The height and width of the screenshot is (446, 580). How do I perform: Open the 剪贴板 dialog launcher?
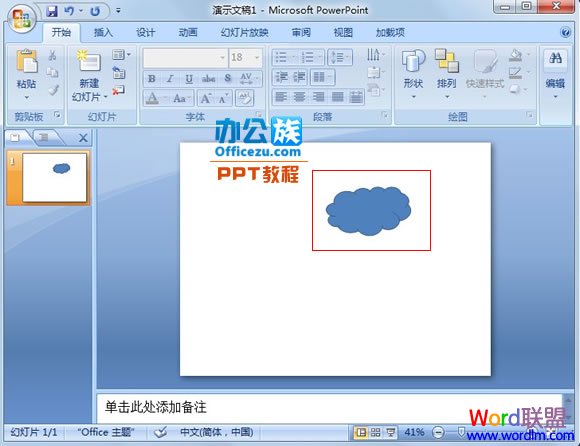(x=57, y=115)
